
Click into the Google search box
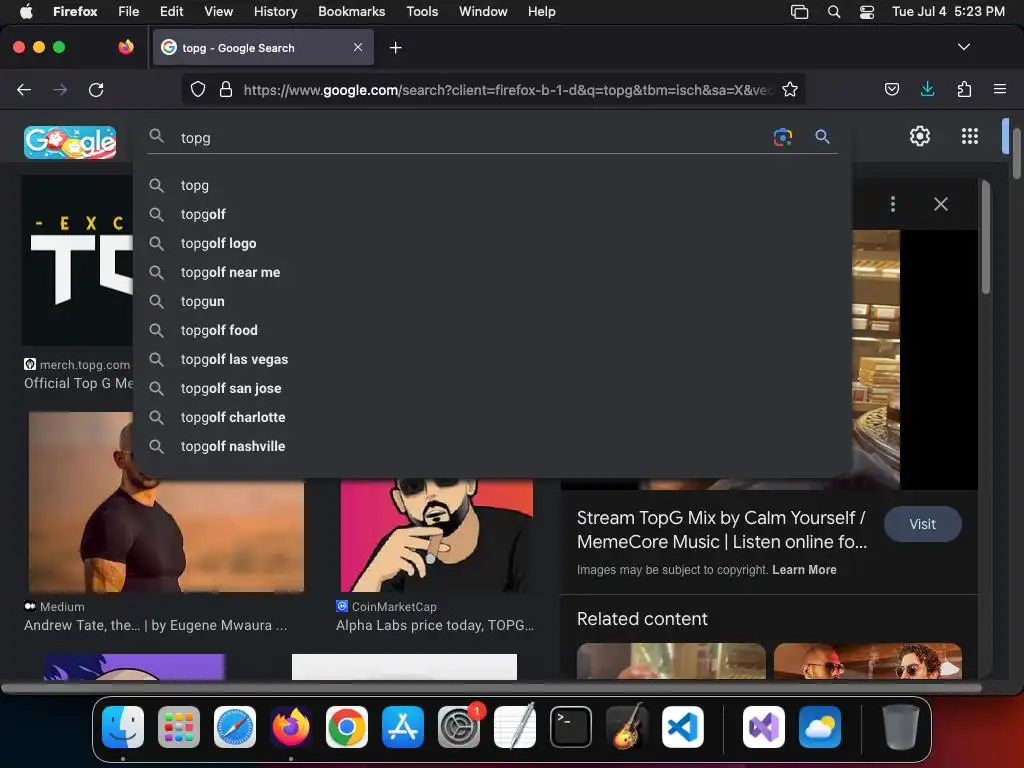pos(470,138)
